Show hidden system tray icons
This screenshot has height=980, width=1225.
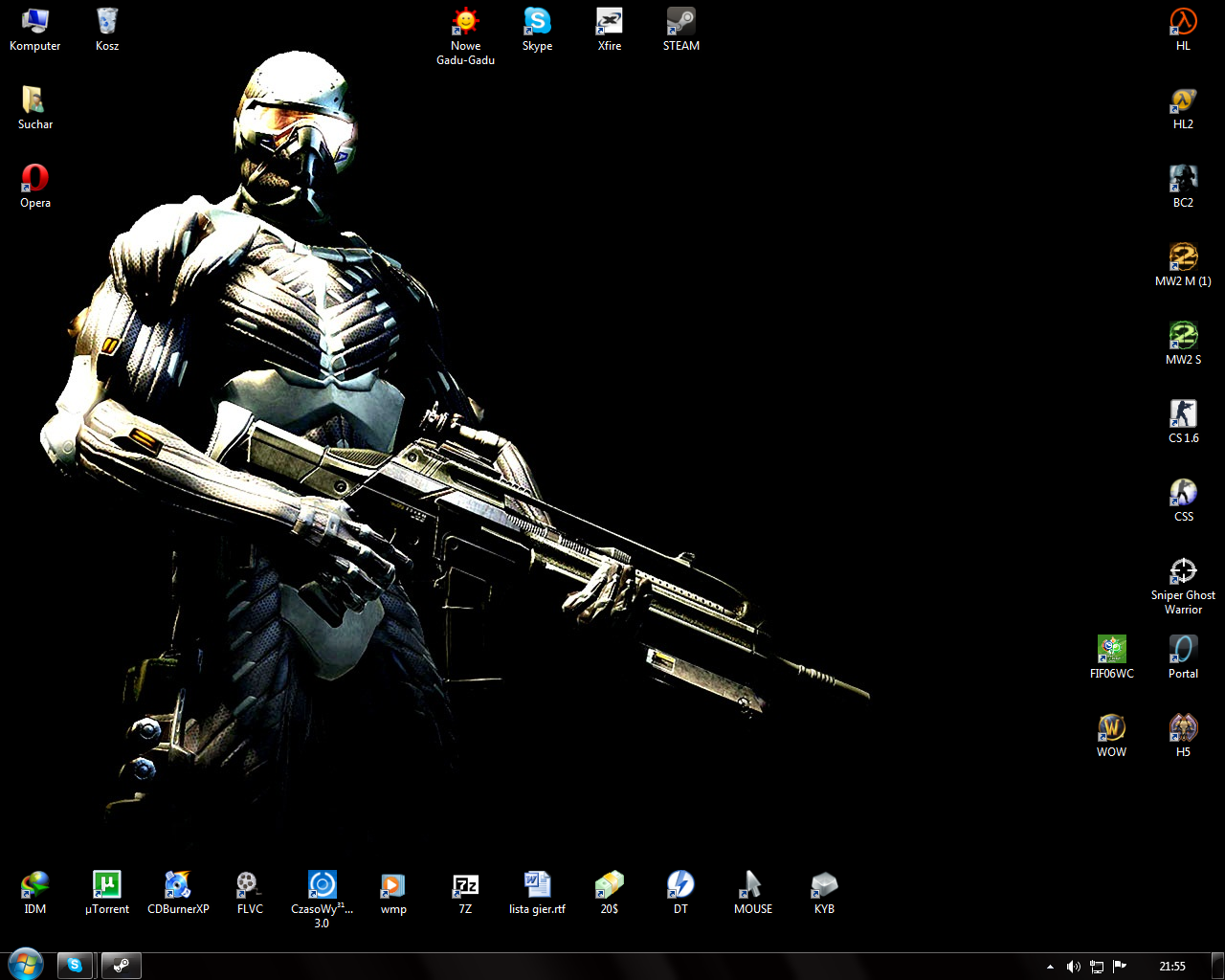click(x=1050, y=967)
